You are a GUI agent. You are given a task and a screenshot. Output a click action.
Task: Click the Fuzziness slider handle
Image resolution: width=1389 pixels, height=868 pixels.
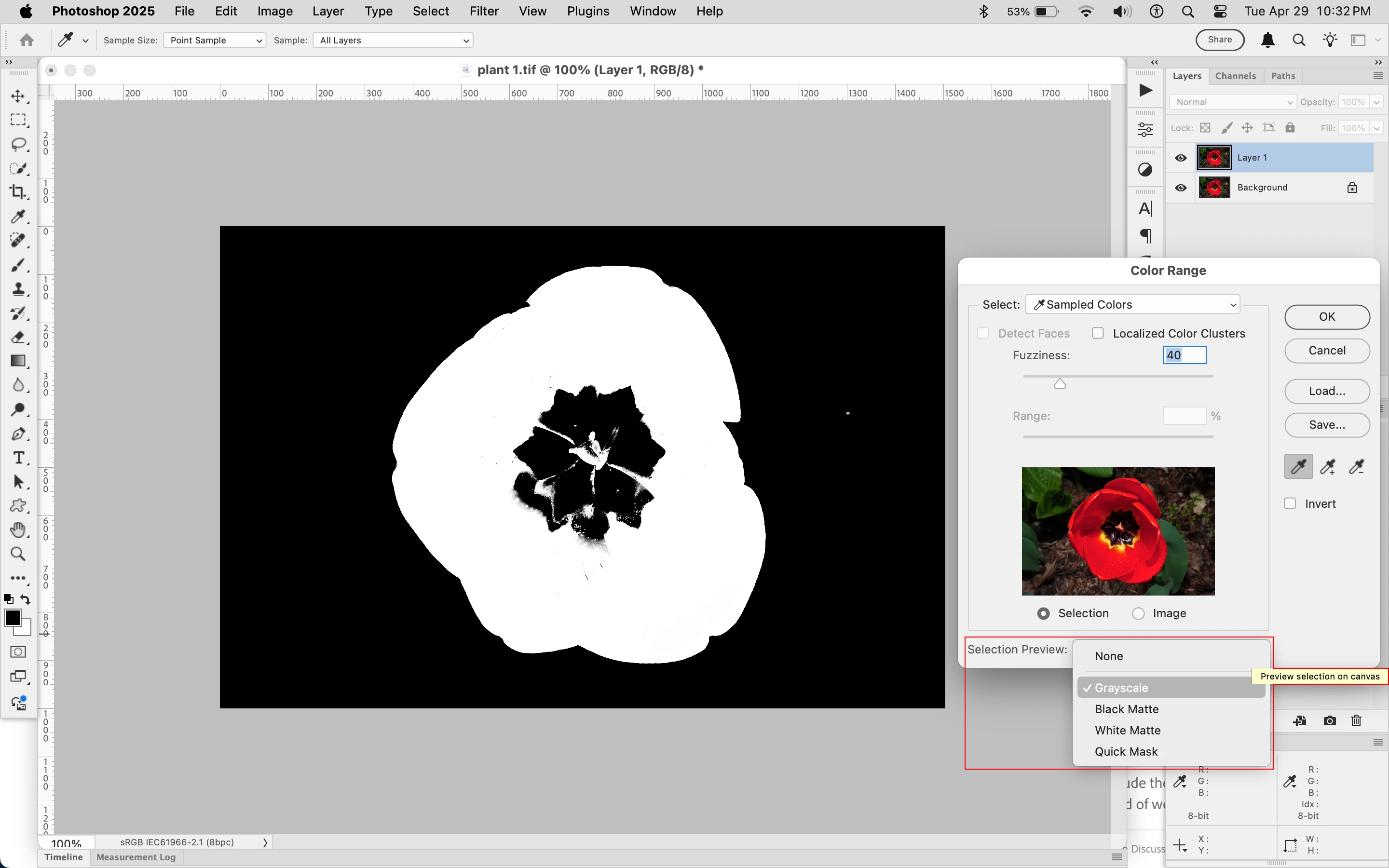1060,384
